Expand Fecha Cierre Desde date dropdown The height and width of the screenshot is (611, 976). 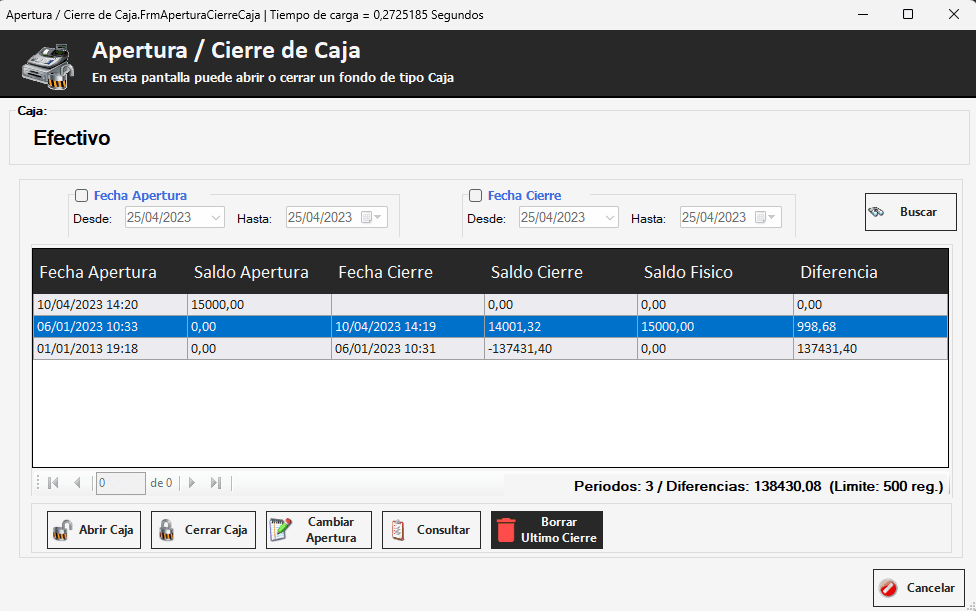click(609, 218)
